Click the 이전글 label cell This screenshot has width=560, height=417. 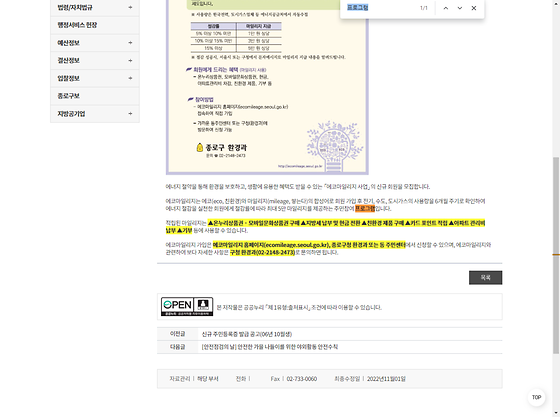[178, 334]
